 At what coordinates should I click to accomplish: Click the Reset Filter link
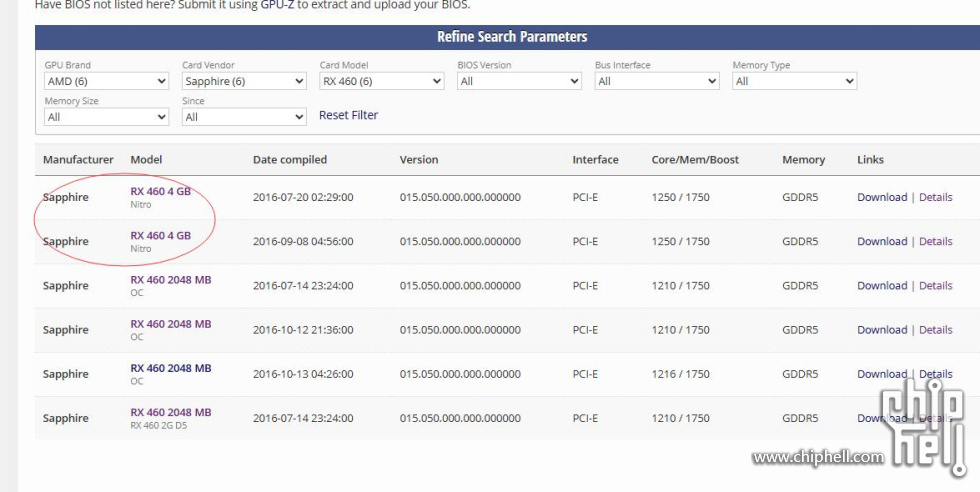tap(348, 115)
